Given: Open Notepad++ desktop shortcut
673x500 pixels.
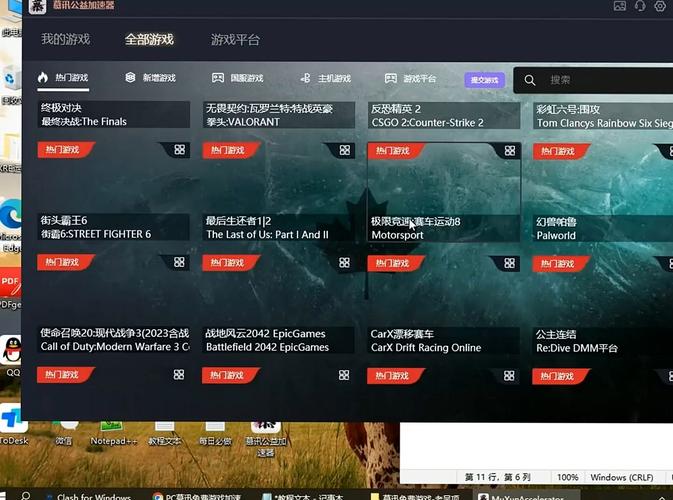Looking at the screenshot, I should [113, 433].
